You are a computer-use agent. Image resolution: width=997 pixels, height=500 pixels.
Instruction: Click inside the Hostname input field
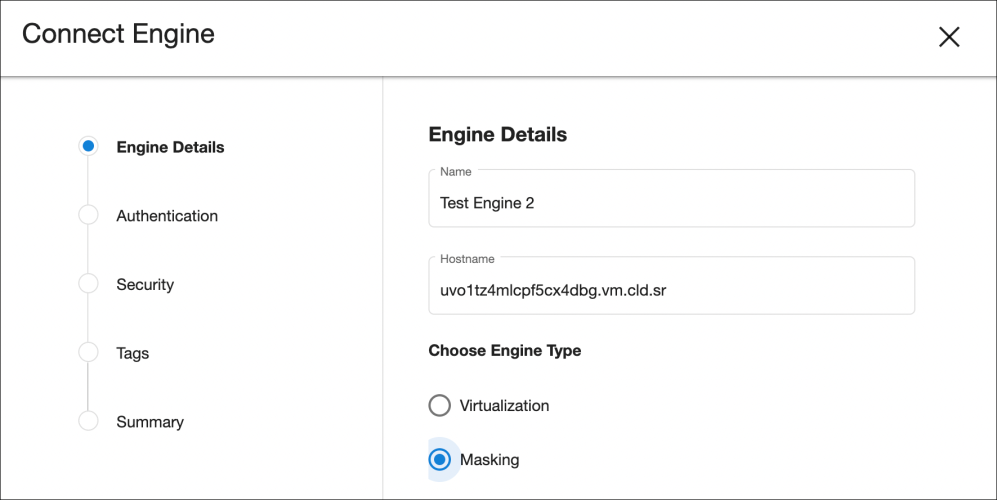(x=671, y=291)
